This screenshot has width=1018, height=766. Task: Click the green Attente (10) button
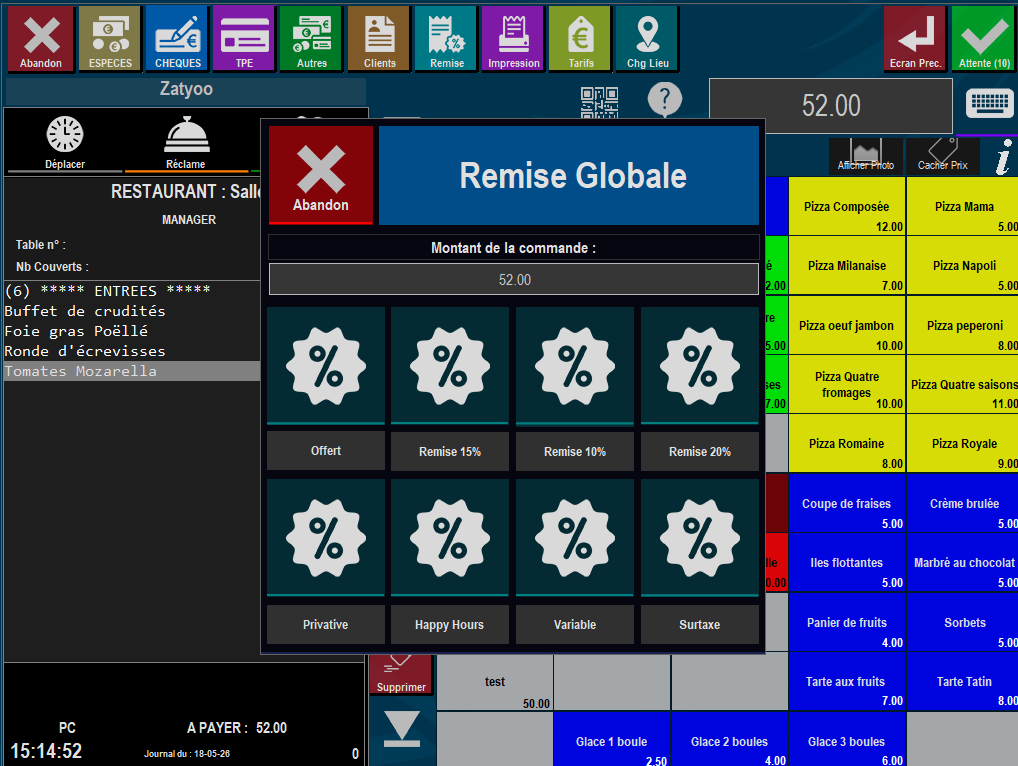984,39
